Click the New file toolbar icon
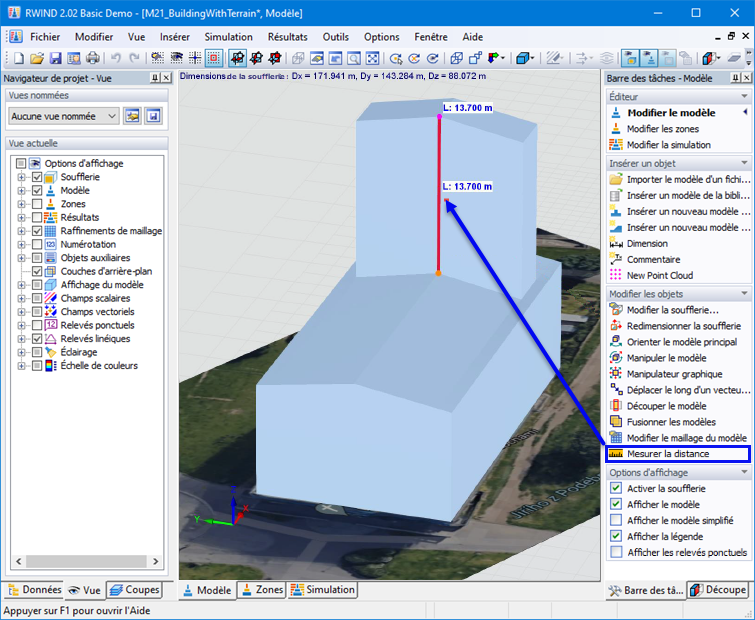Viewport: 755px width, 620px height. [x=18, y=58]
